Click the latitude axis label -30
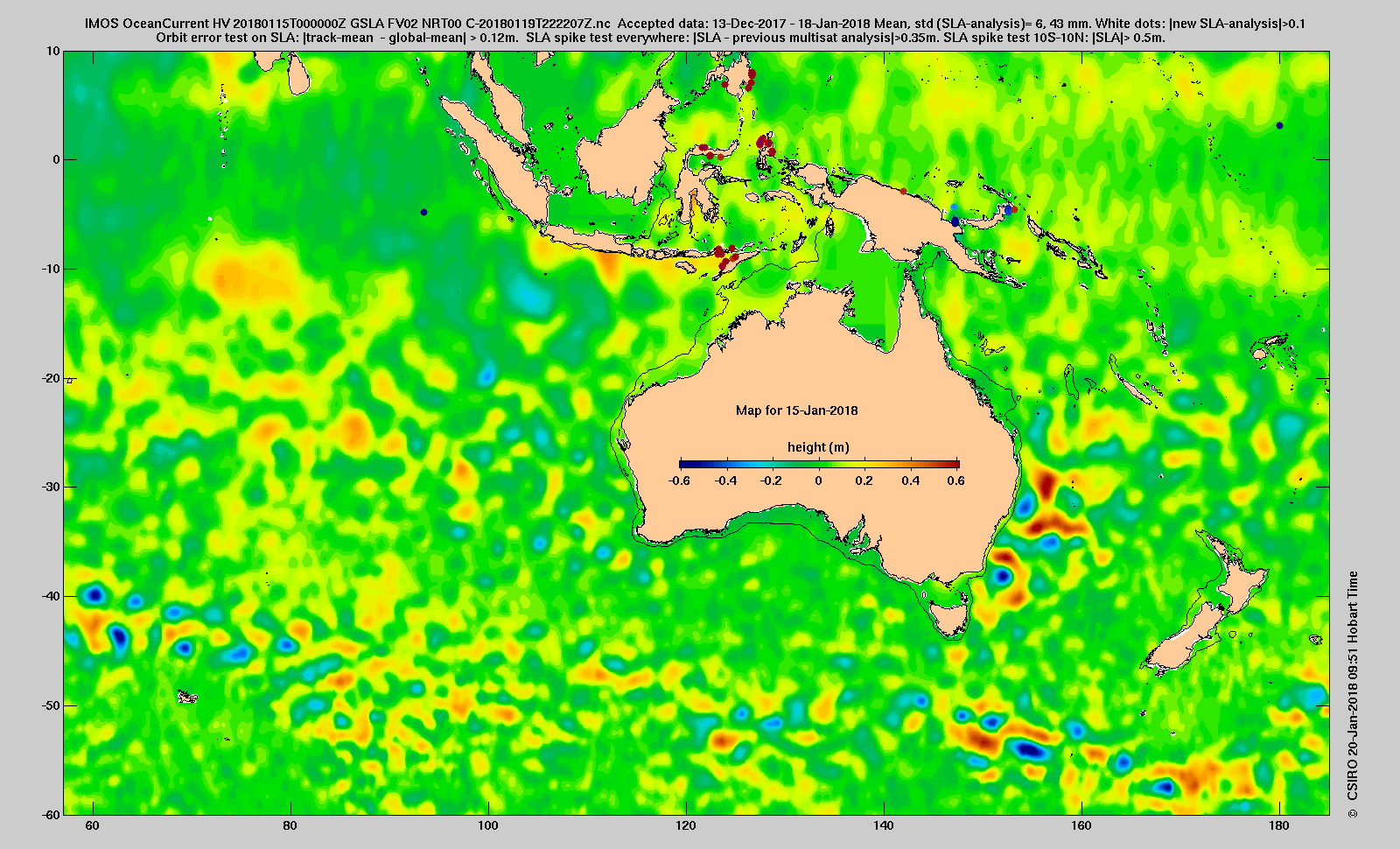The height and width of the screenshot is (849, 1400). pos(51,487)
